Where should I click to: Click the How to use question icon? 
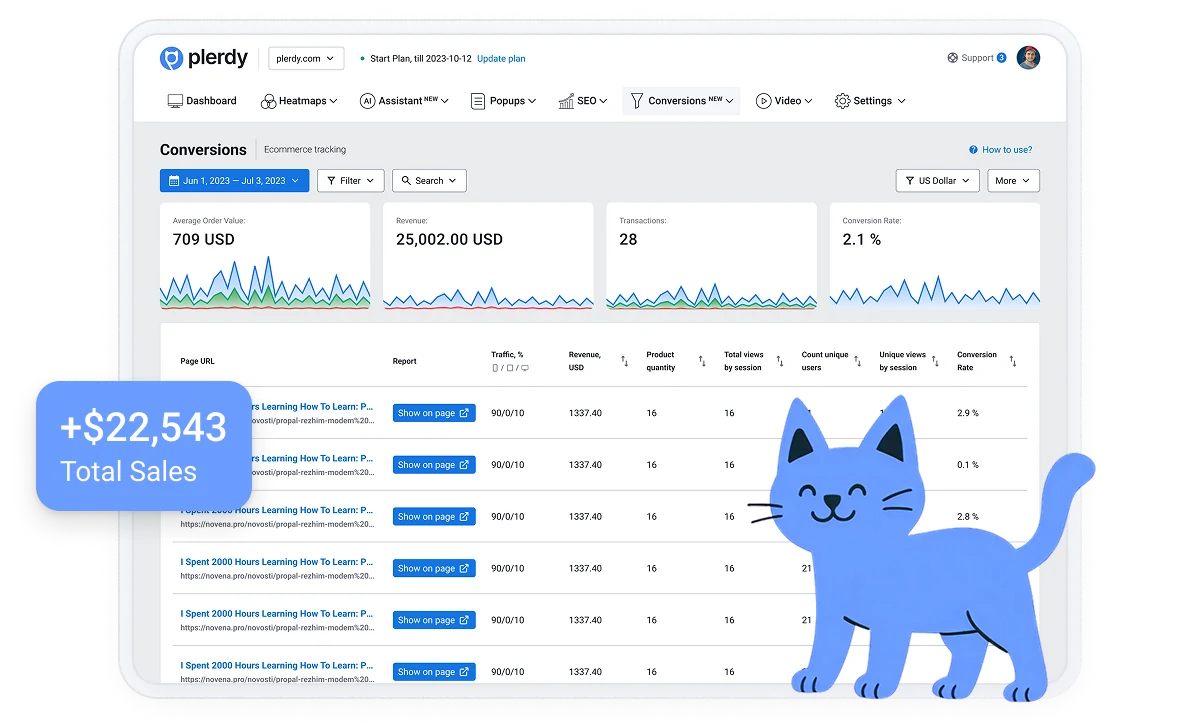973,150
